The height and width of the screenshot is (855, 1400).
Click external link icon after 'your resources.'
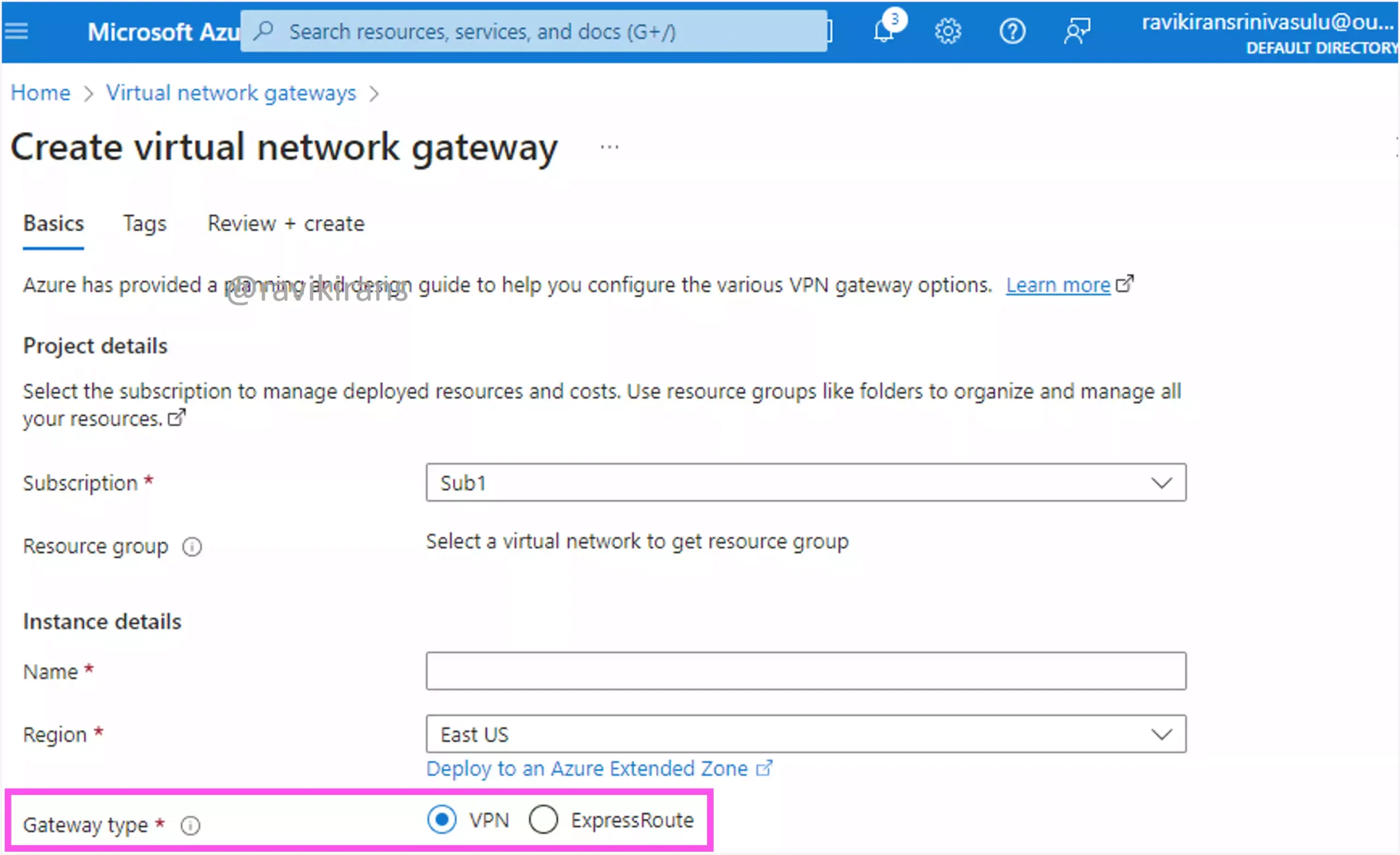point(177,418)
